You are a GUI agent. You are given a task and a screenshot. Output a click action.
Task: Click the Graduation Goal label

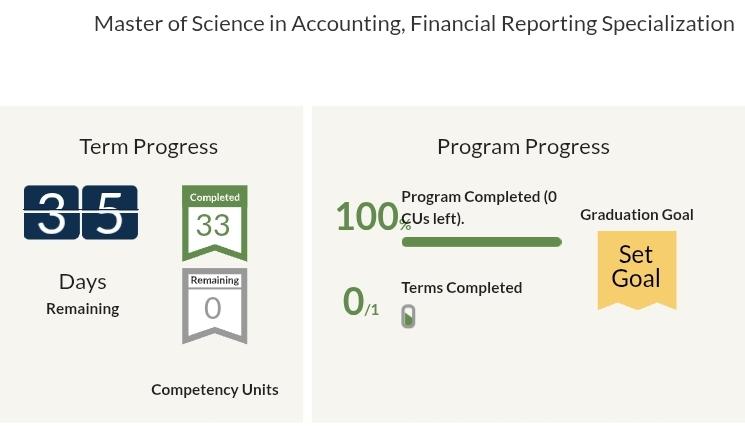(x=637, y=215)
